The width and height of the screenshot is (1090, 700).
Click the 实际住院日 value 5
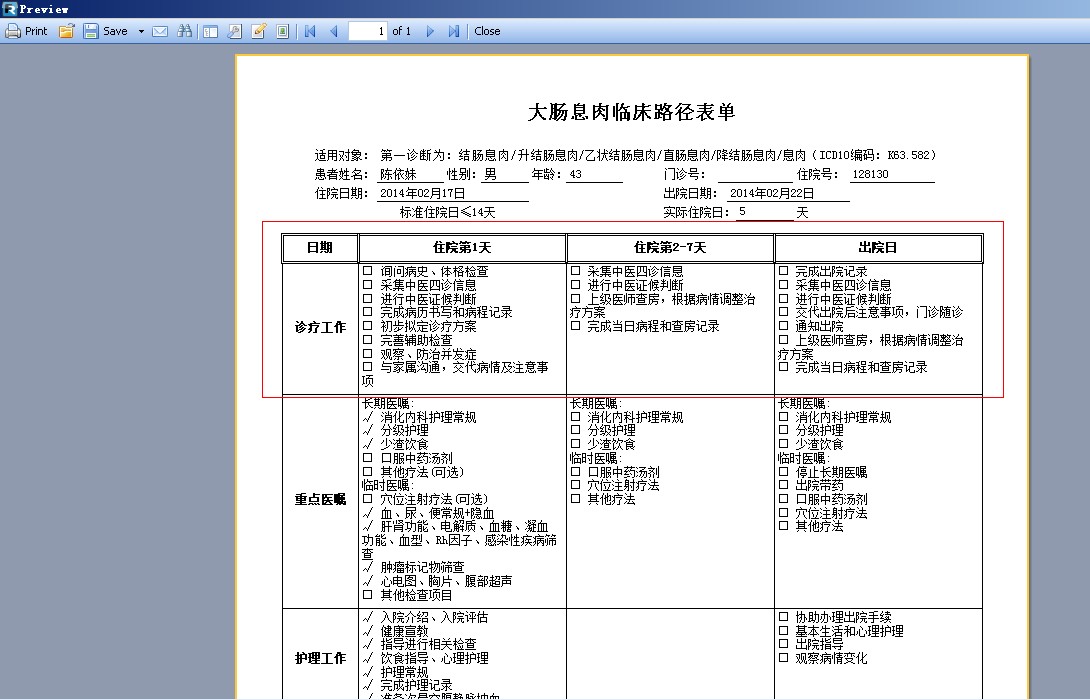[742, 211]
